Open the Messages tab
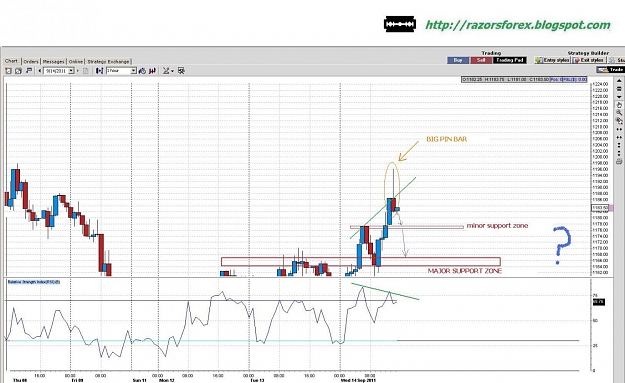The image size is (625, 383). click(53, 61)
